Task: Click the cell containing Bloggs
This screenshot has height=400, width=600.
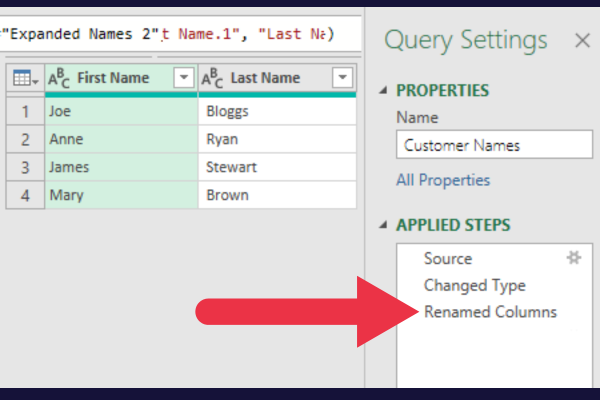Action: coord(277,111)
